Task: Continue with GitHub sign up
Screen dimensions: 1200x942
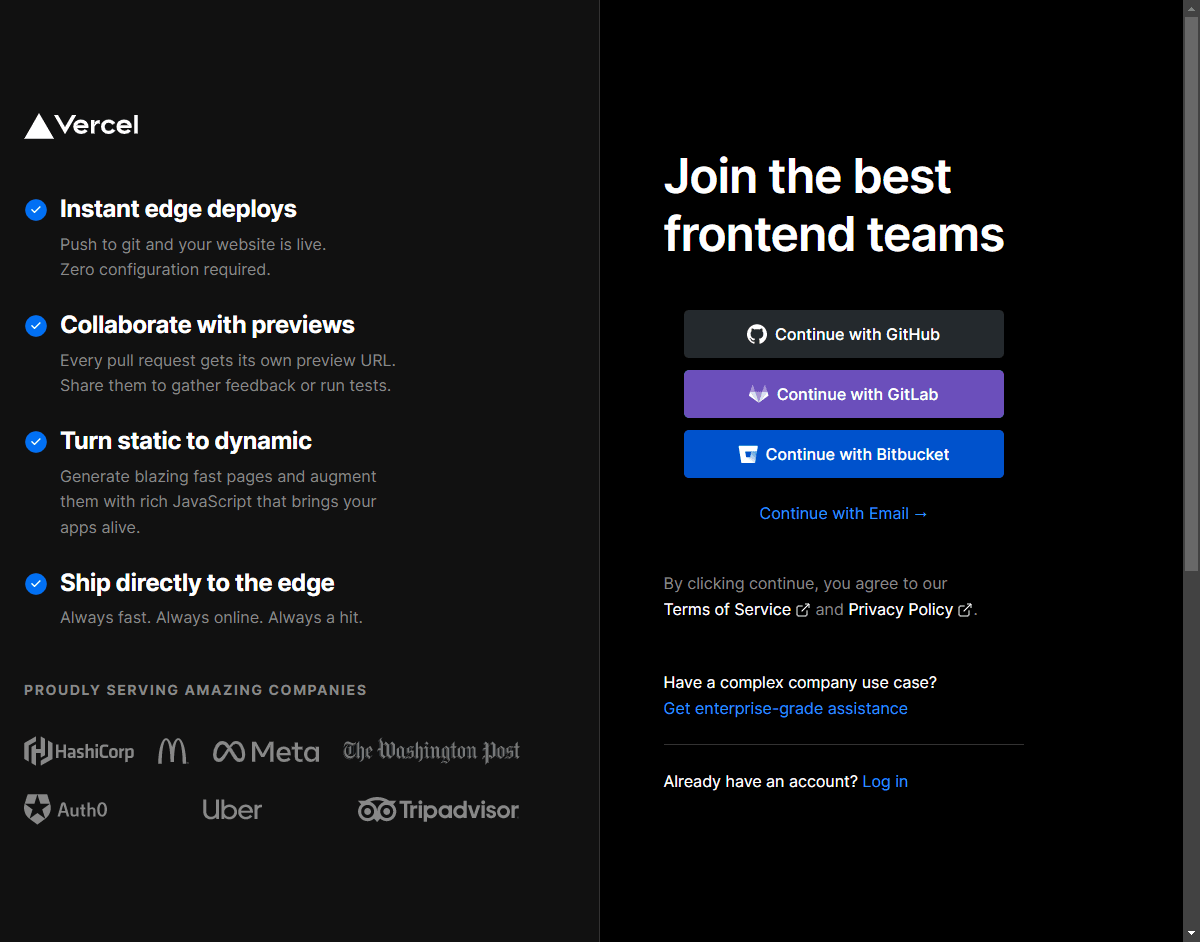Action: coord(844,334)
